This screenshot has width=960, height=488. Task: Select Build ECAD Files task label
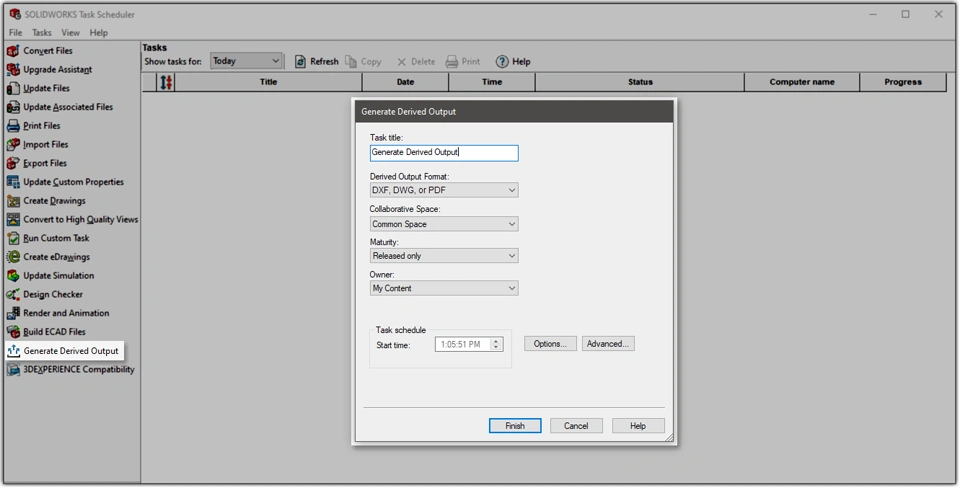click(54, 332)
